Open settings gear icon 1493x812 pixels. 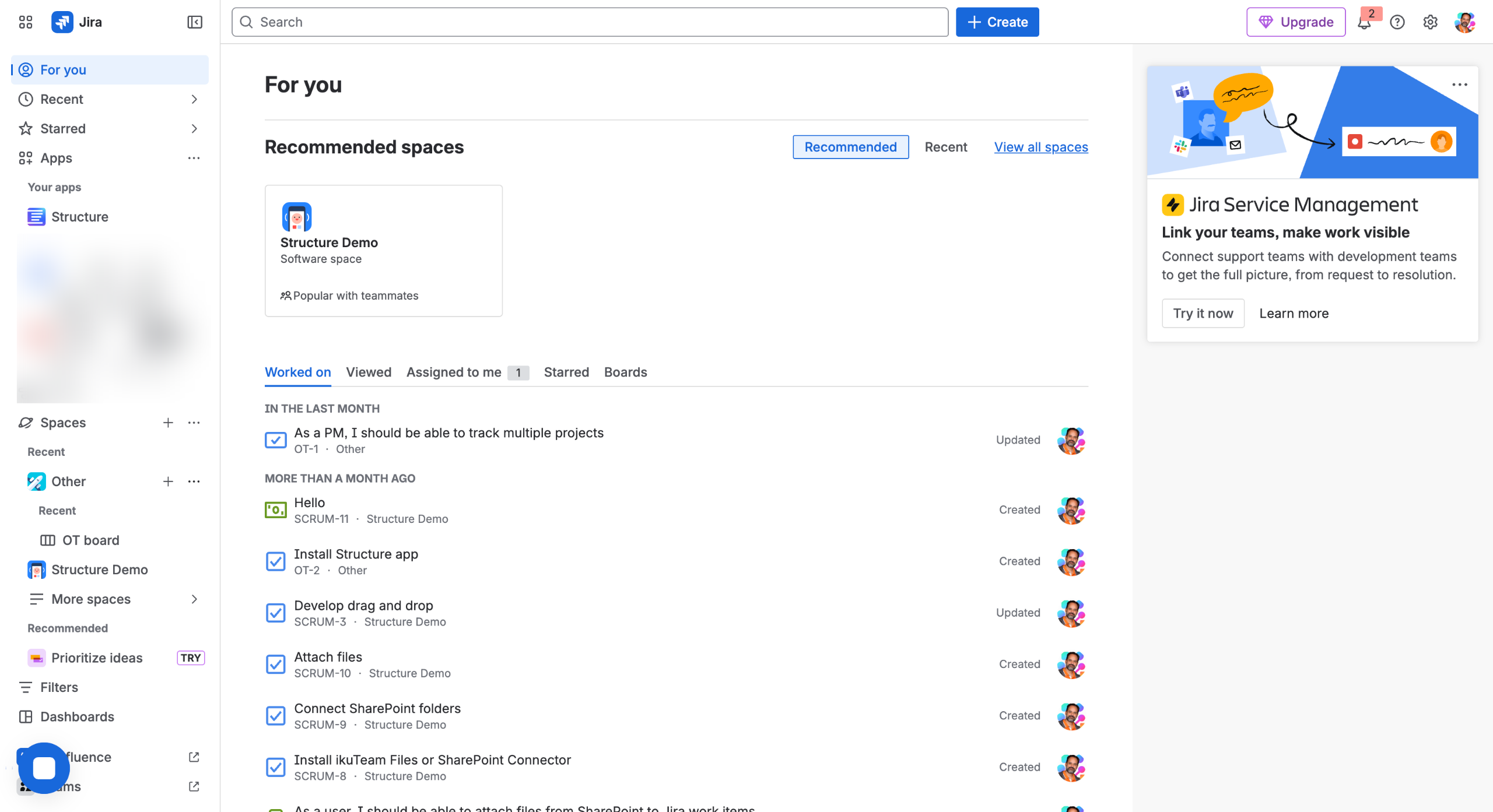tap(1431, 22)
